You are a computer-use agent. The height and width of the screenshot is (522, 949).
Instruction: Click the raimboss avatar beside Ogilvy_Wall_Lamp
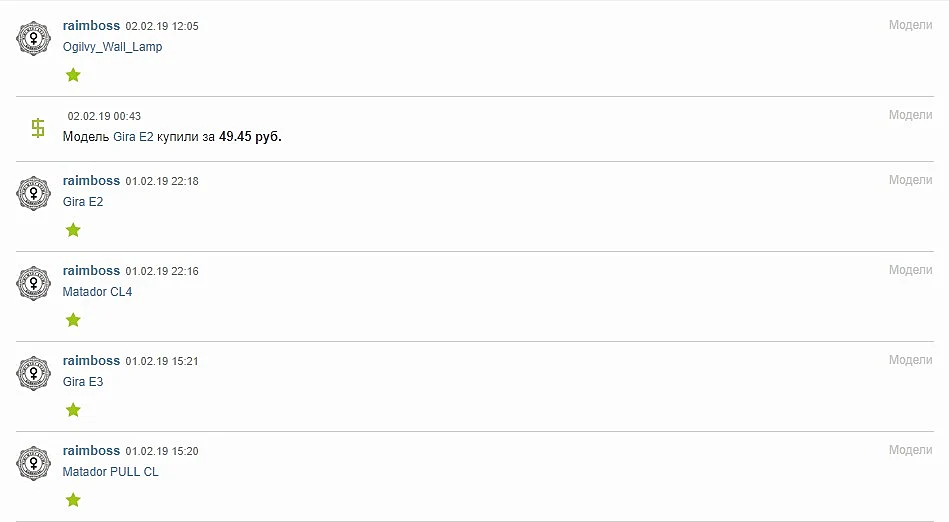click(x=33, y=39)
